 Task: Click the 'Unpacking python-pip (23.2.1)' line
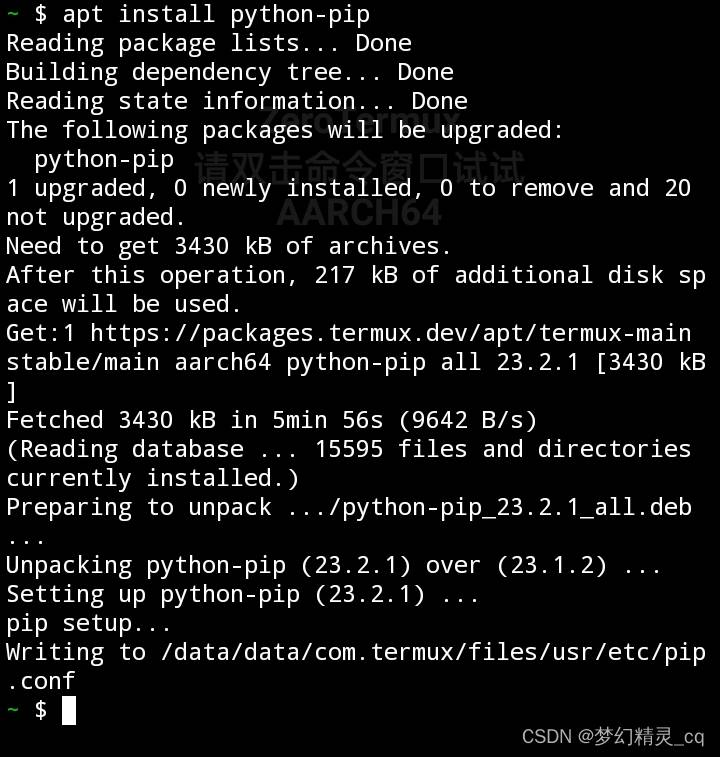tap(333, 565)
